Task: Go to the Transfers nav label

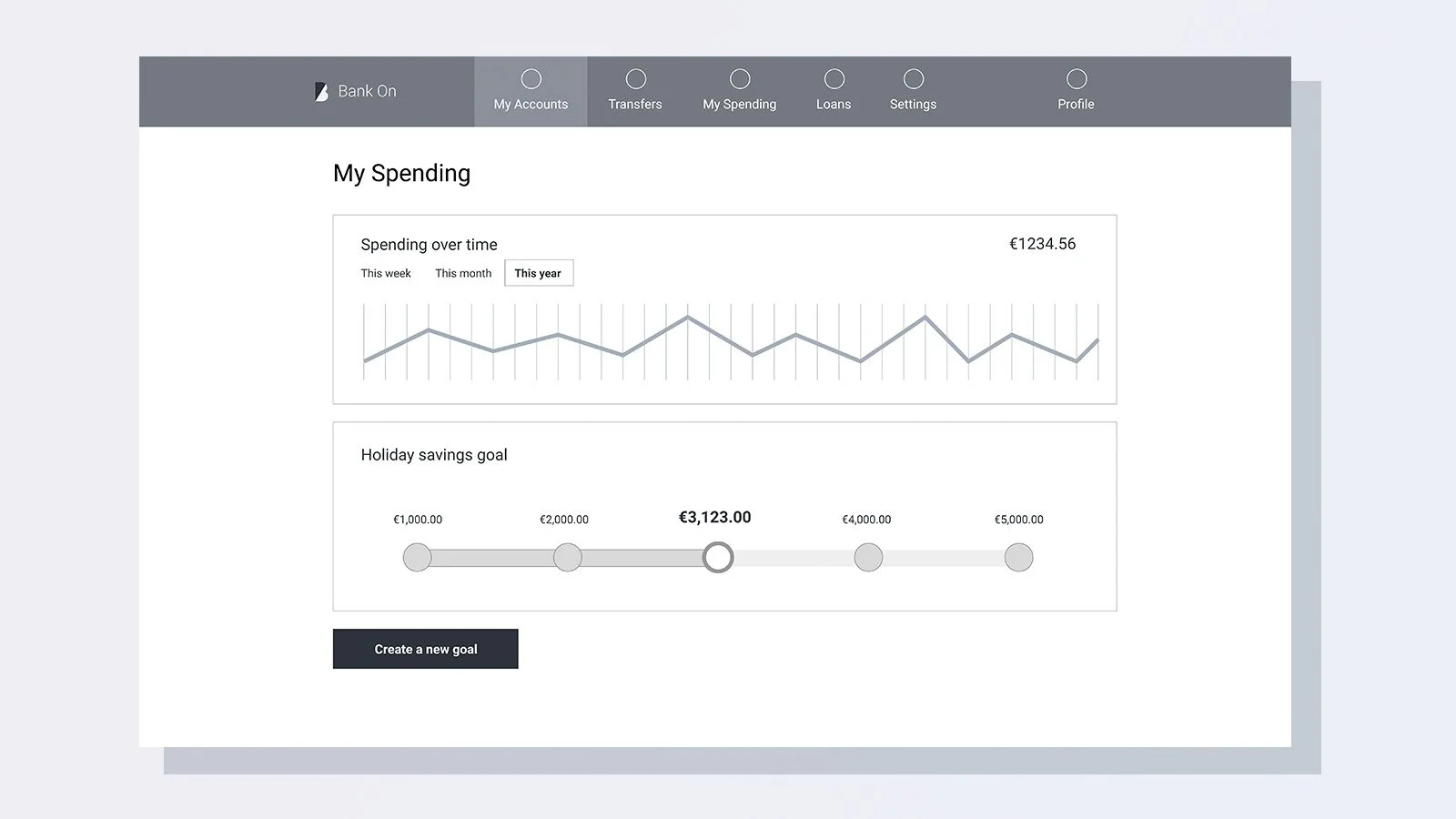Action: point(635,105)
